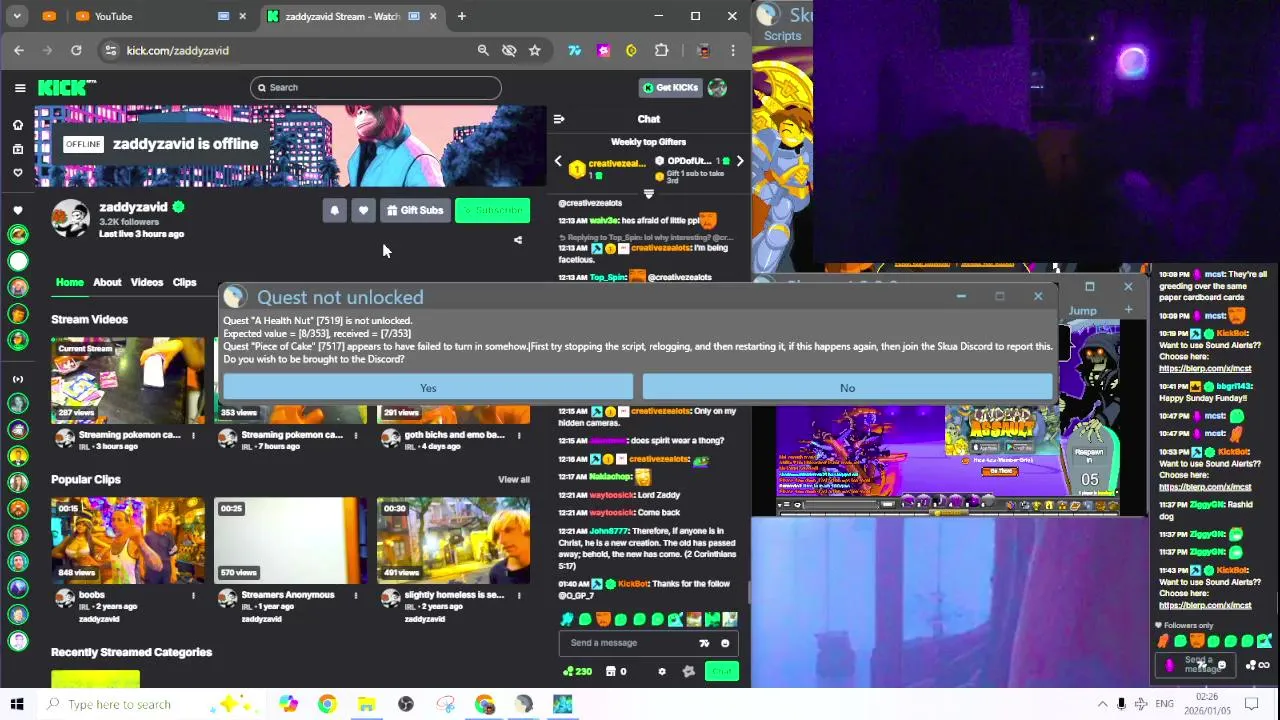Switch to the Clips channel tab

(184, 282)
